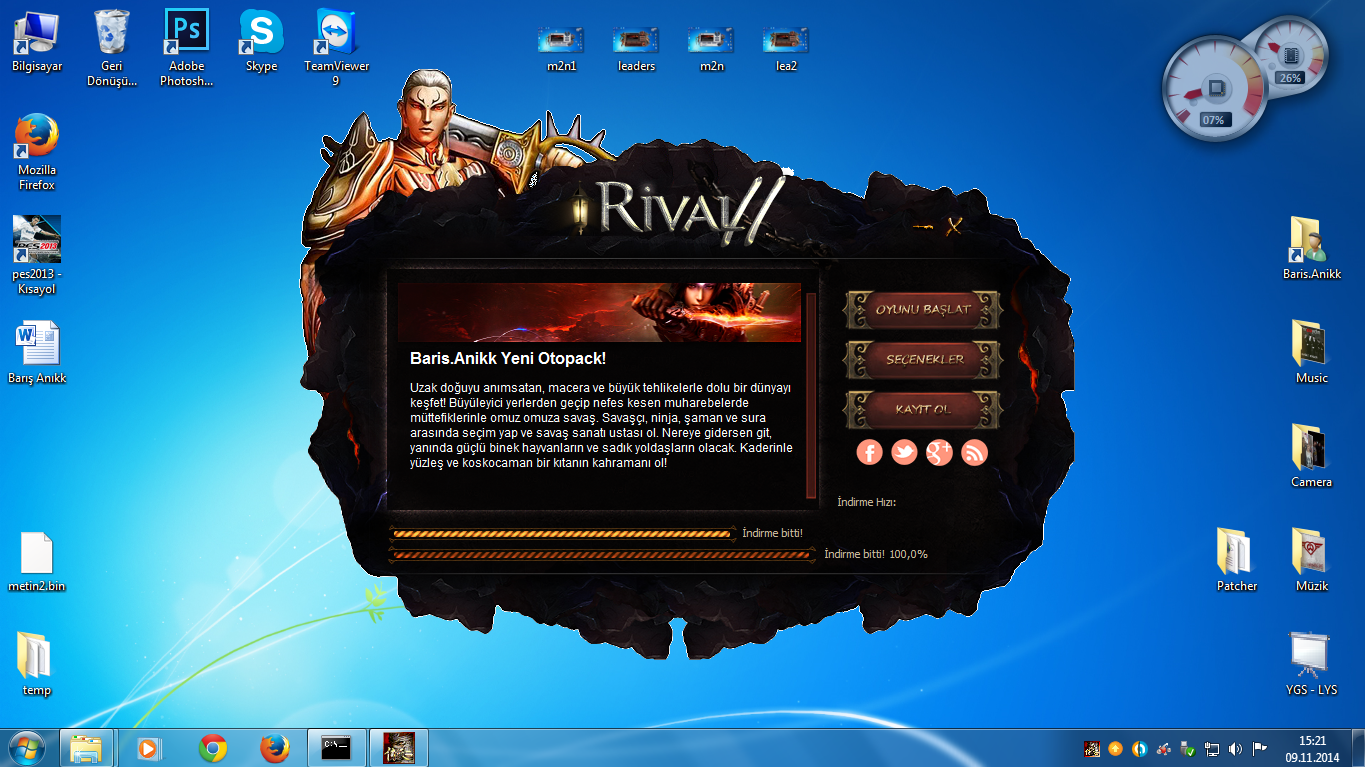Open the launcher's Google Plus link
Screen dimensions: 1365x767
[x=939, y=452]
